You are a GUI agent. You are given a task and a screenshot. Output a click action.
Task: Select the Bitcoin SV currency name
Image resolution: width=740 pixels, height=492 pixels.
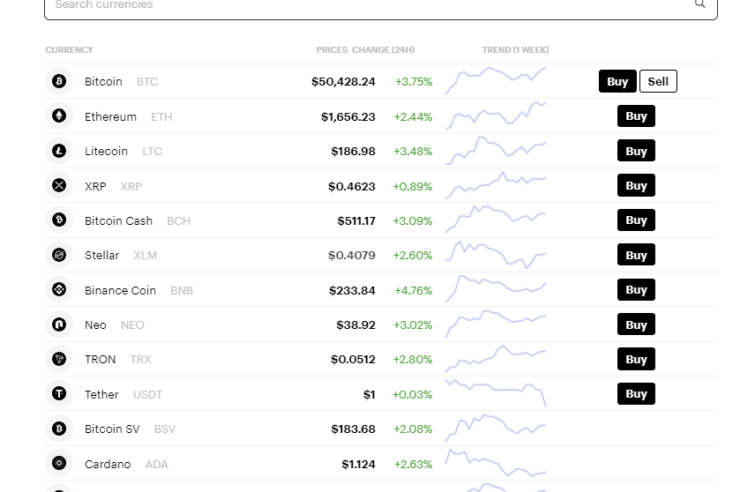click(x=112, y=429)
